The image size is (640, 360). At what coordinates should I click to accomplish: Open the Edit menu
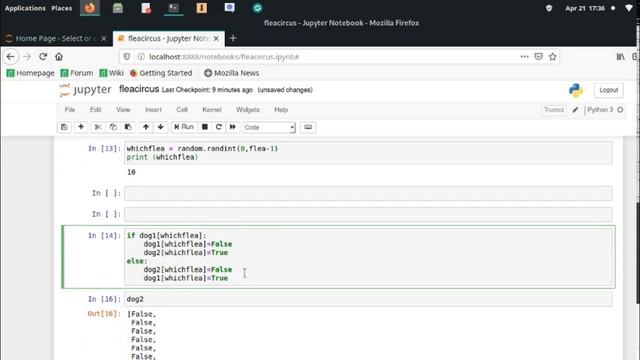[x=96, y=110]
